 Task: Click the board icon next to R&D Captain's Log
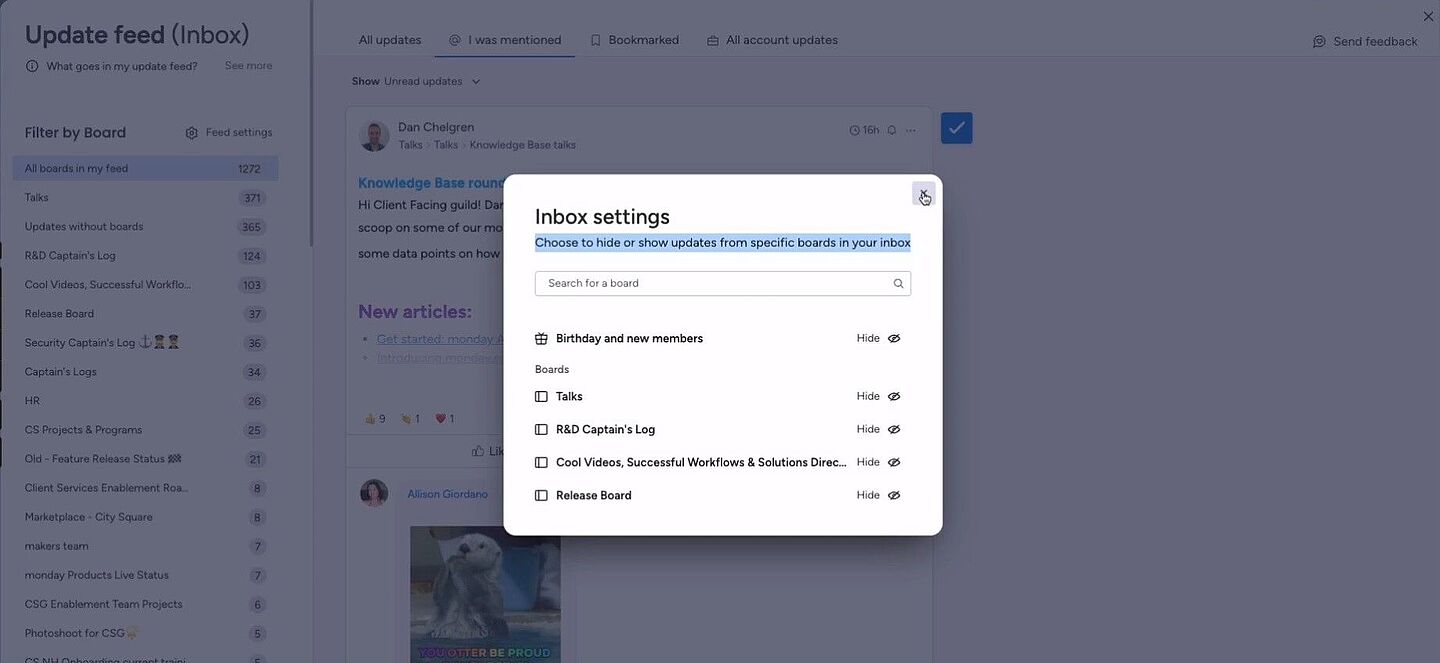pos(541,429)
